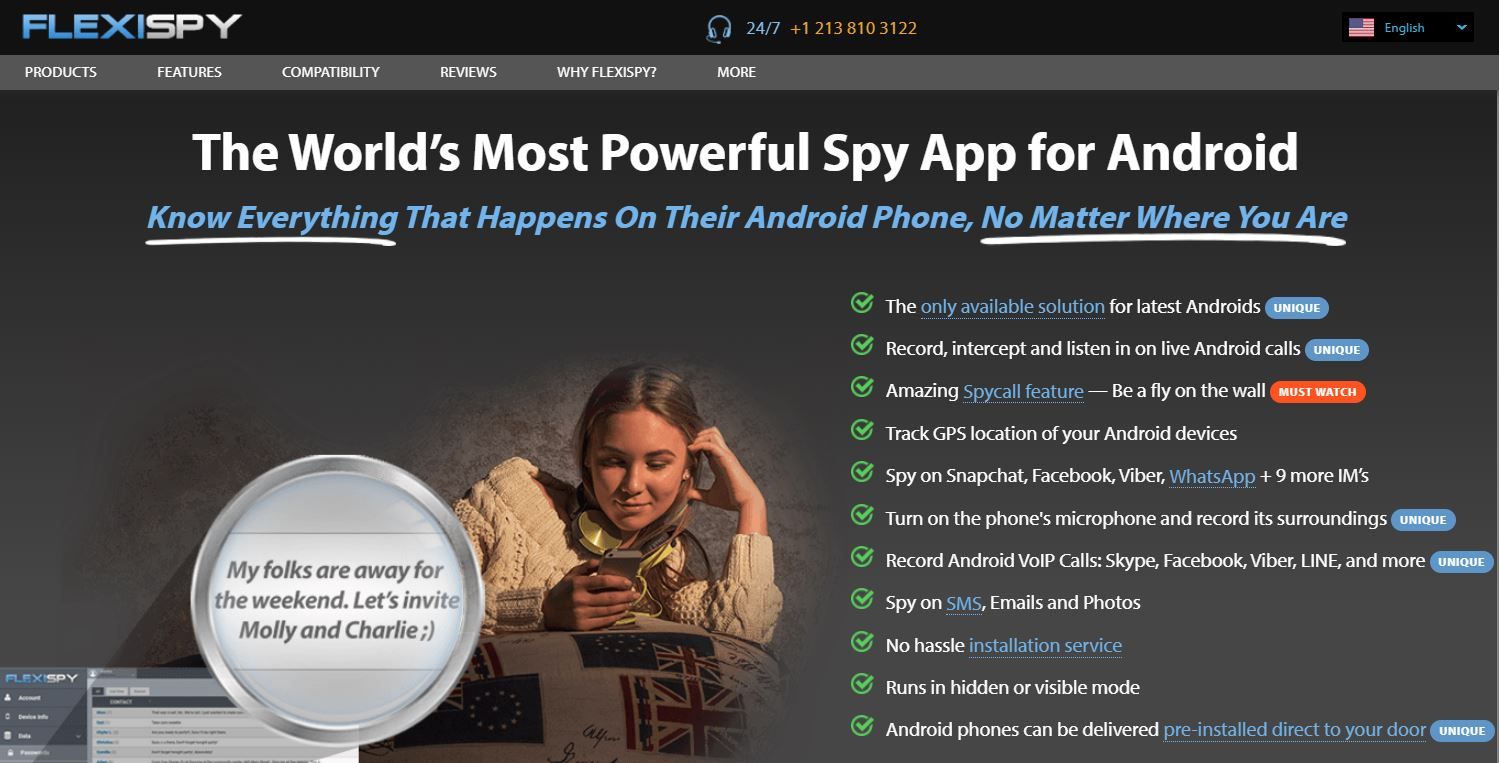This screenshot has height=763, width=1499.
Task: Open the FEATURES menu
Action: pyautogui.click(x=189, y=72)
